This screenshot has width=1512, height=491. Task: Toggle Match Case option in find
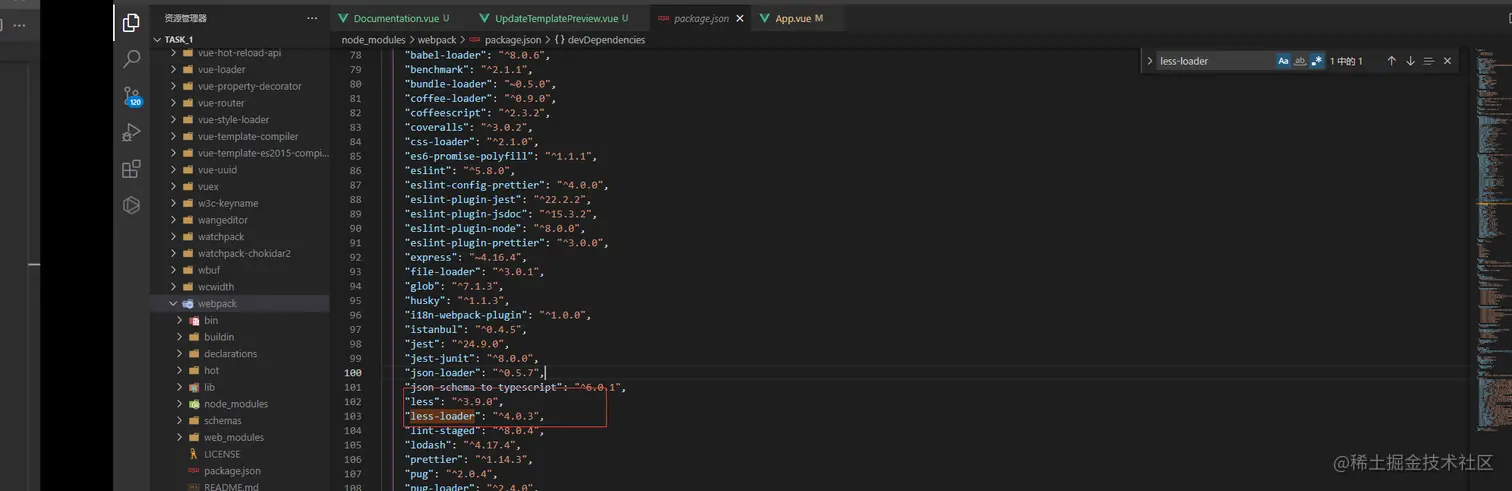pyautogui.click(x=1283, y=61)
